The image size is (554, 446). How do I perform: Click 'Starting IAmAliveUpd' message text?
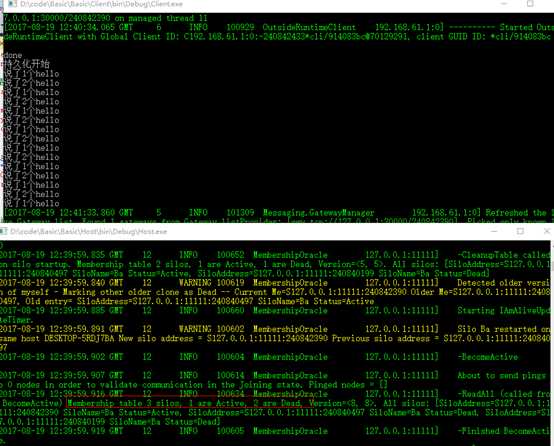click(x=504, y=310)
